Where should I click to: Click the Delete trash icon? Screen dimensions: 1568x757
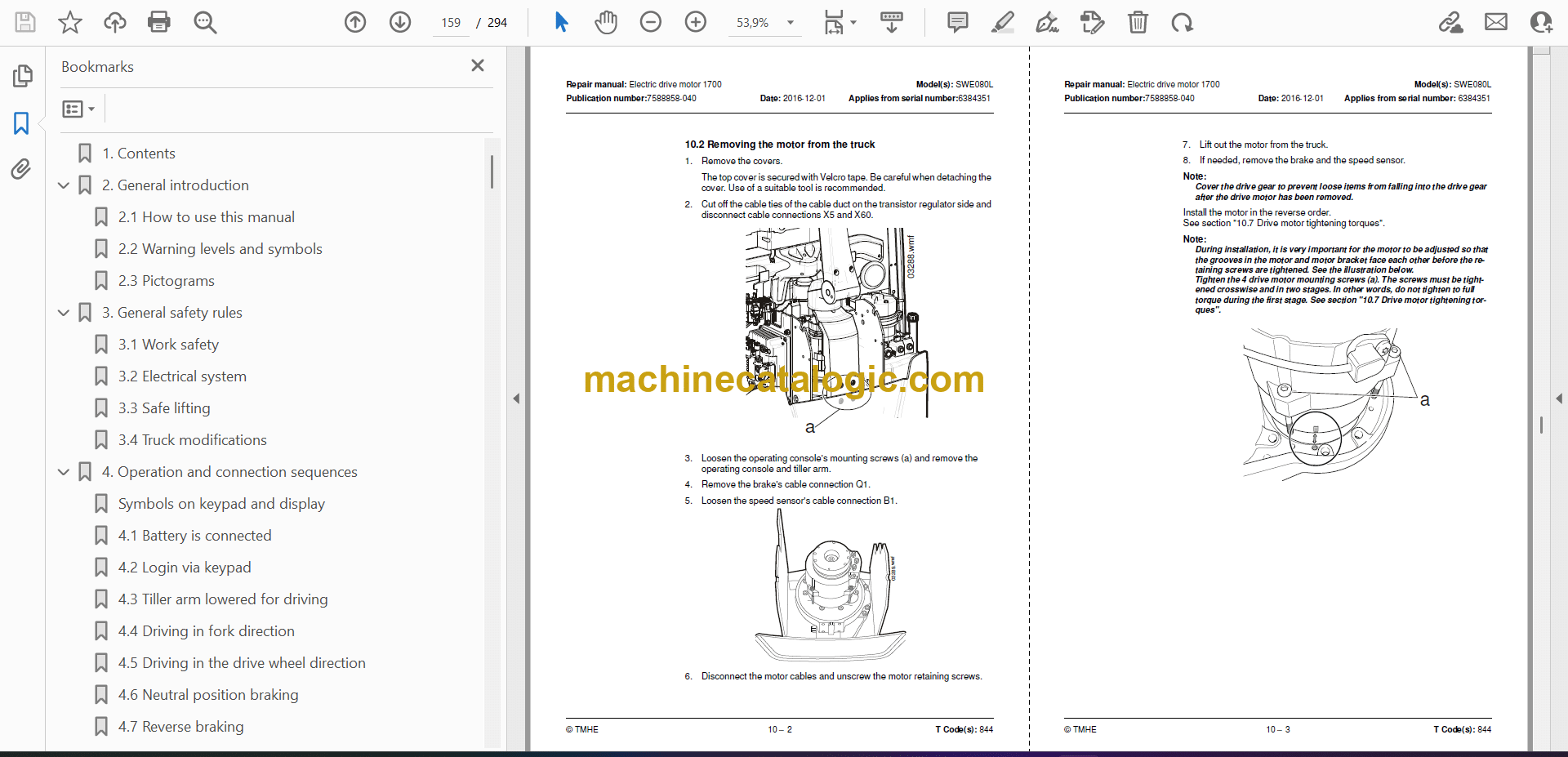click(1138, 22)
